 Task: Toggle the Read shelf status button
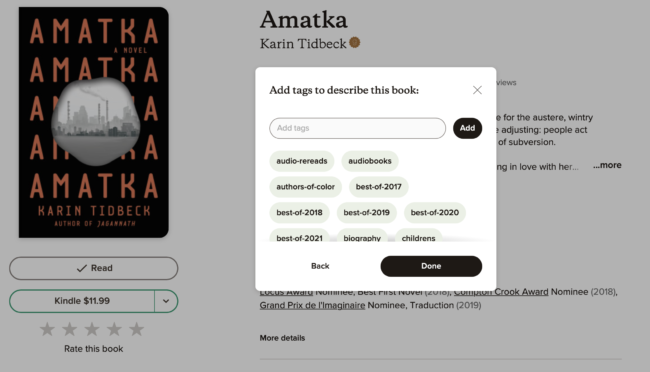pos(94,268)
